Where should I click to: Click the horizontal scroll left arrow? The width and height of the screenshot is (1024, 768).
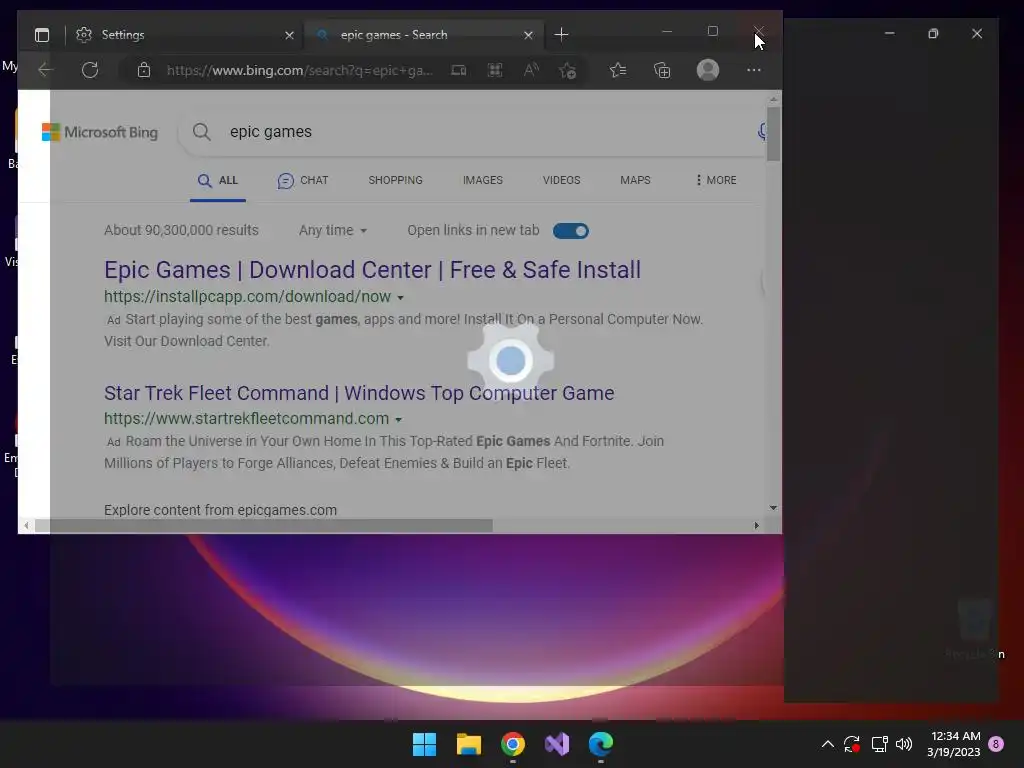point(26,526)
